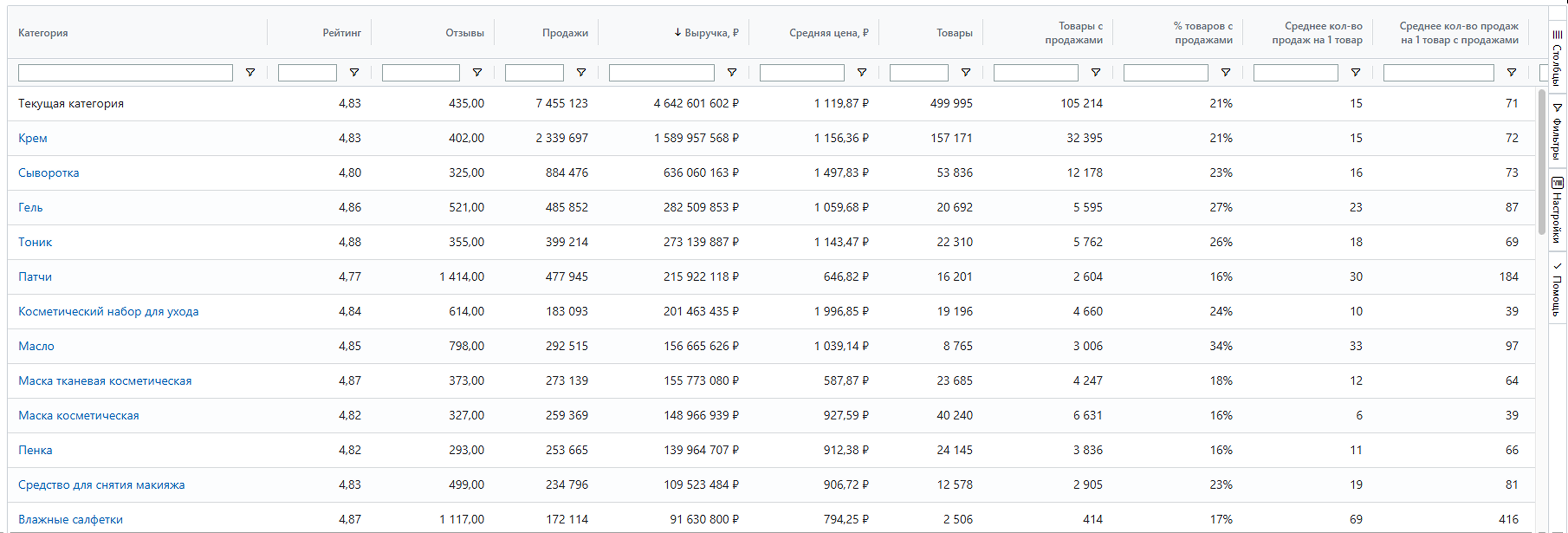Open the Влажные салфетки link
Viewport: 1568px width, 533px height.
tap(71, 520)
